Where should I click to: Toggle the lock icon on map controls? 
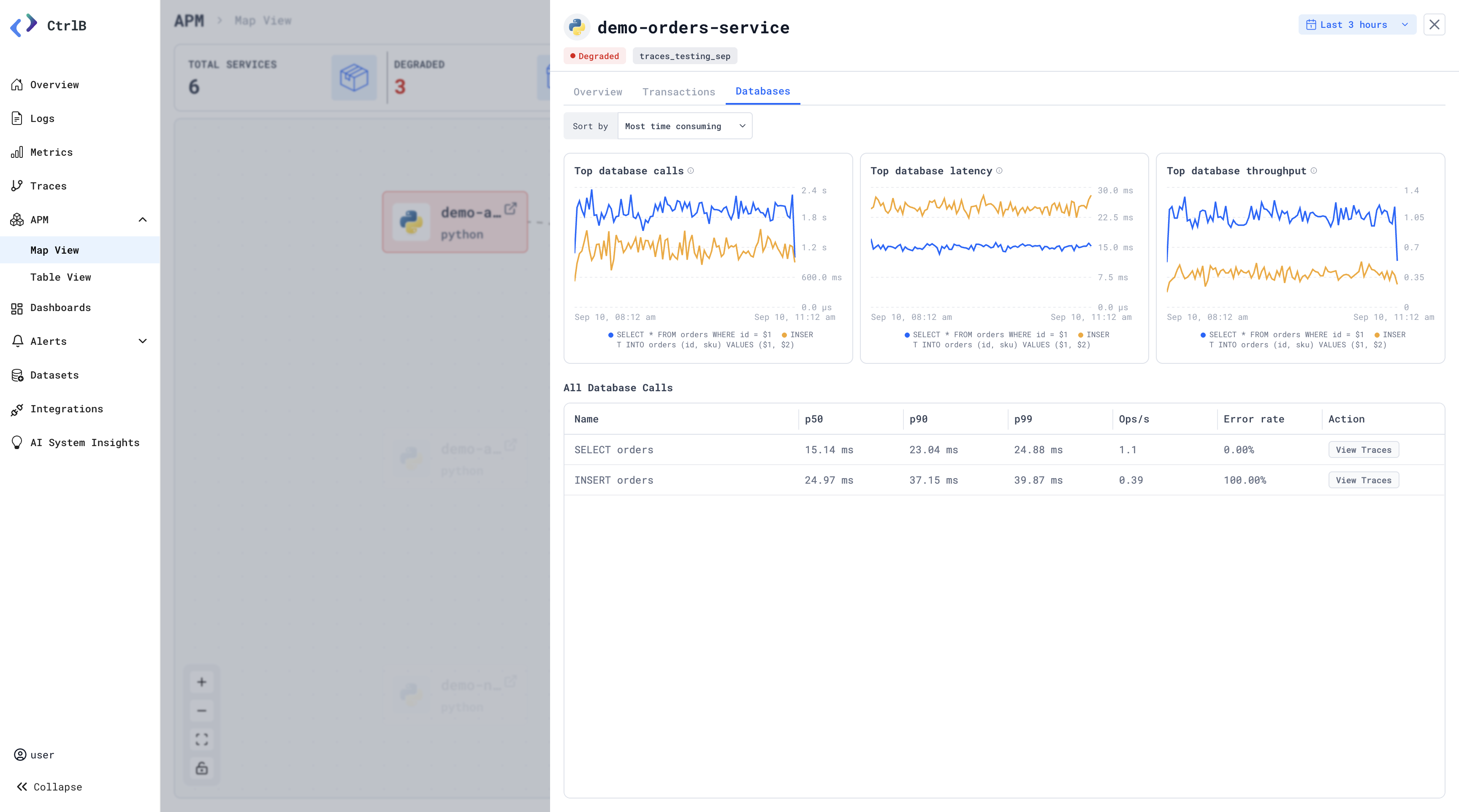[202, 769]
